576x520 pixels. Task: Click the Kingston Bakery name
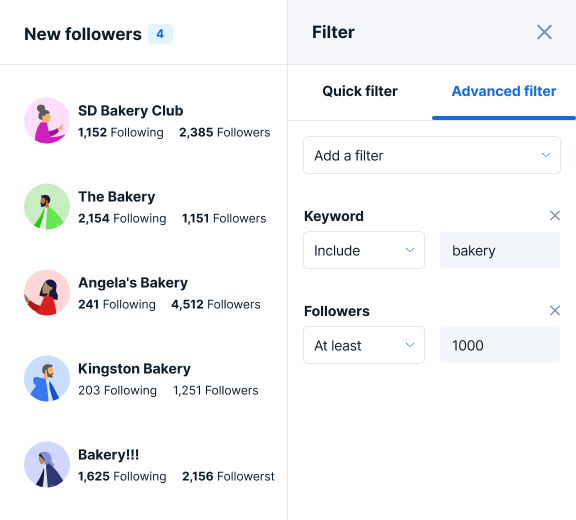(x=134, y=368)
